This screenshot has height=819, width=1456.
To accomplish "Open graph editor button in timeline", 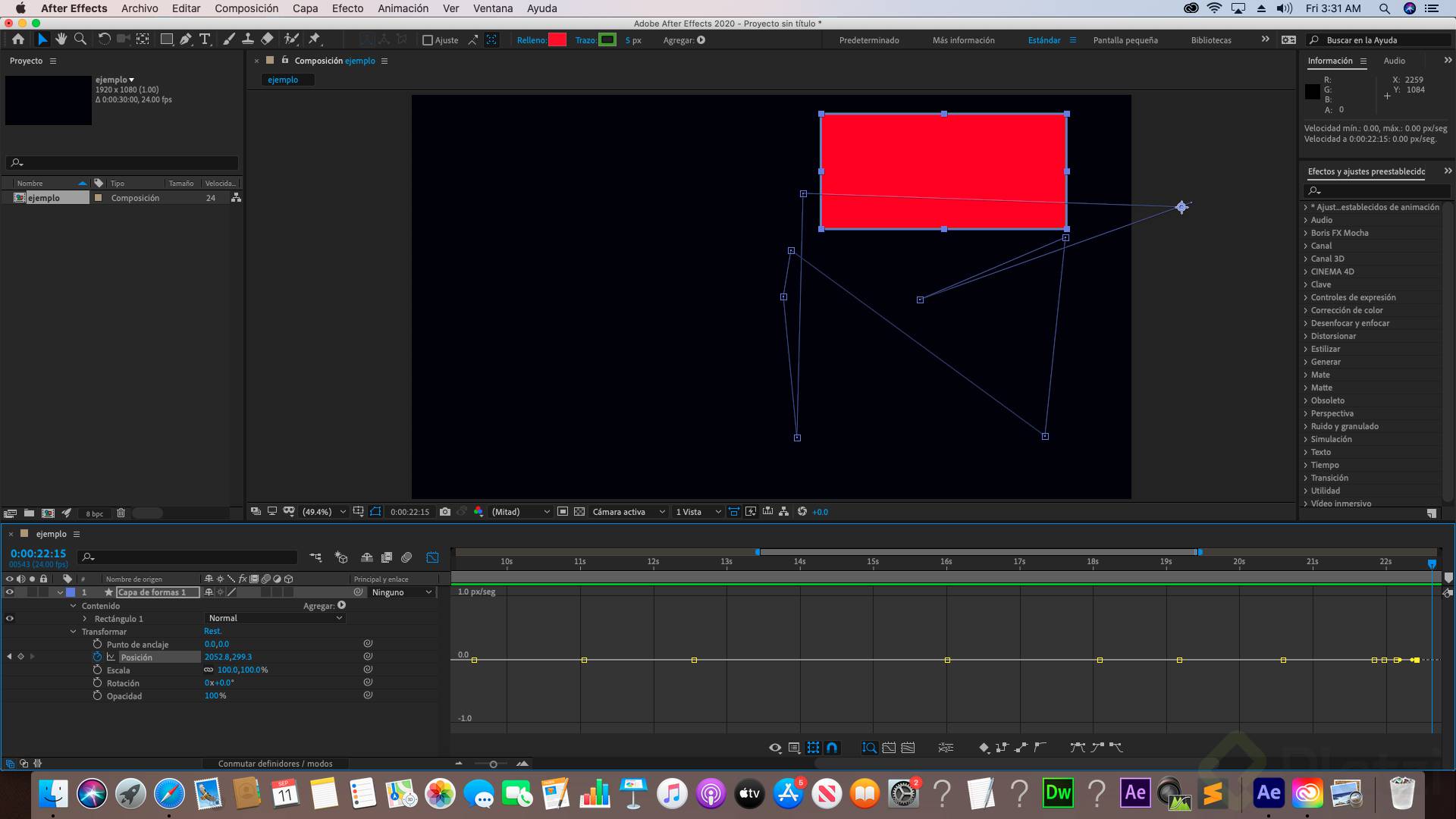I will 432,557.
